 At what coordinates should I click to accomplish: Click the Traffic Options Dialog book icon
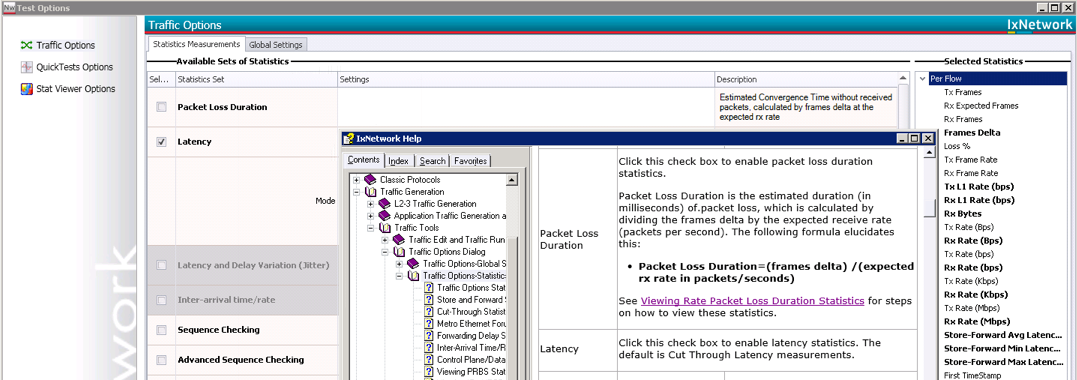click(399, 252)
